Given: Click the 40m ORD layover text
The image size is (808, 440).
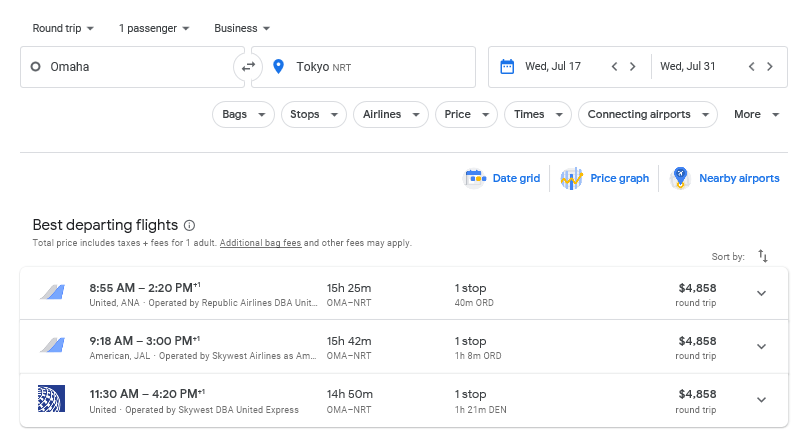Looking at the screenshot, I should click(474, 303).
